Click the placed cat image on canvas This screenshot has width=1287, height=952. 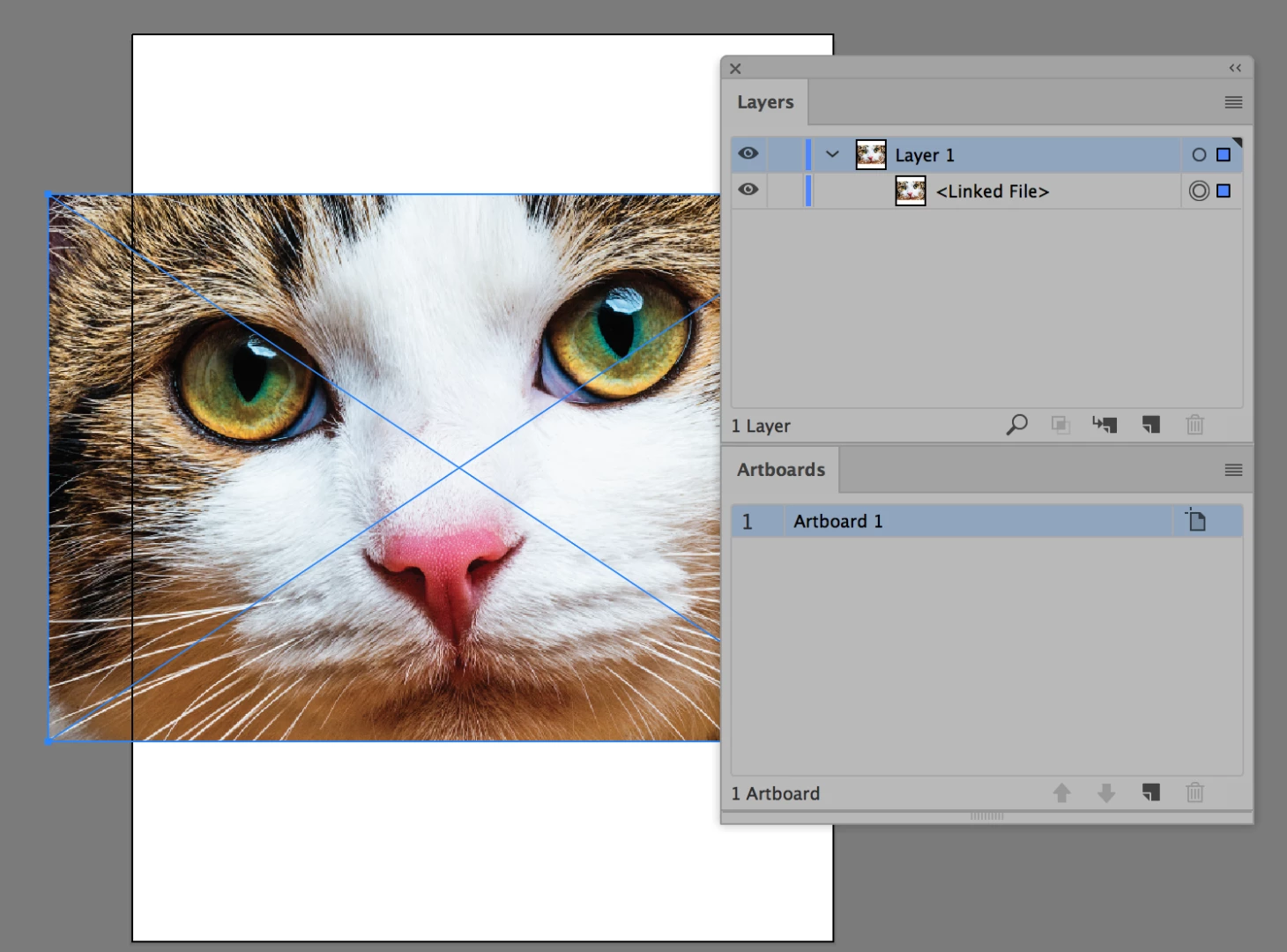click(384, 468)
